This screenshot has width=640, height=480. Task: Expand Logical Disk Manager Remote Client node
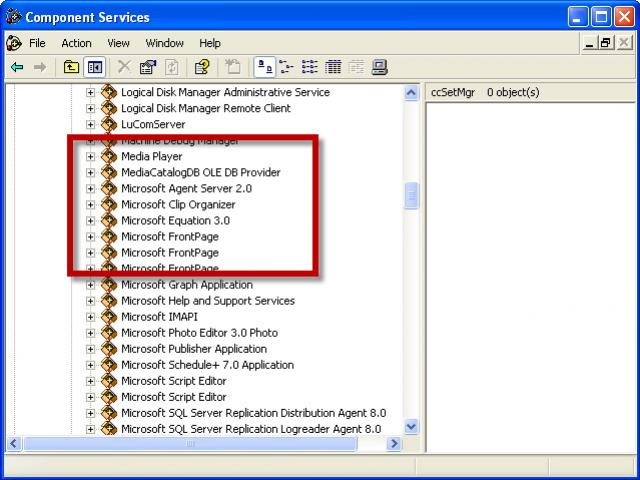coord(90,109)
